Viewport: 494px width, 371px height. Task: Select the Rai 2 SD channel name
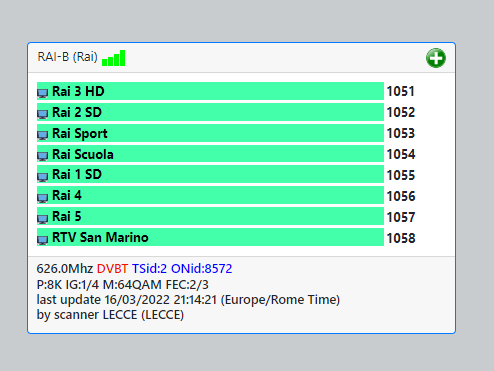[77, 112]
